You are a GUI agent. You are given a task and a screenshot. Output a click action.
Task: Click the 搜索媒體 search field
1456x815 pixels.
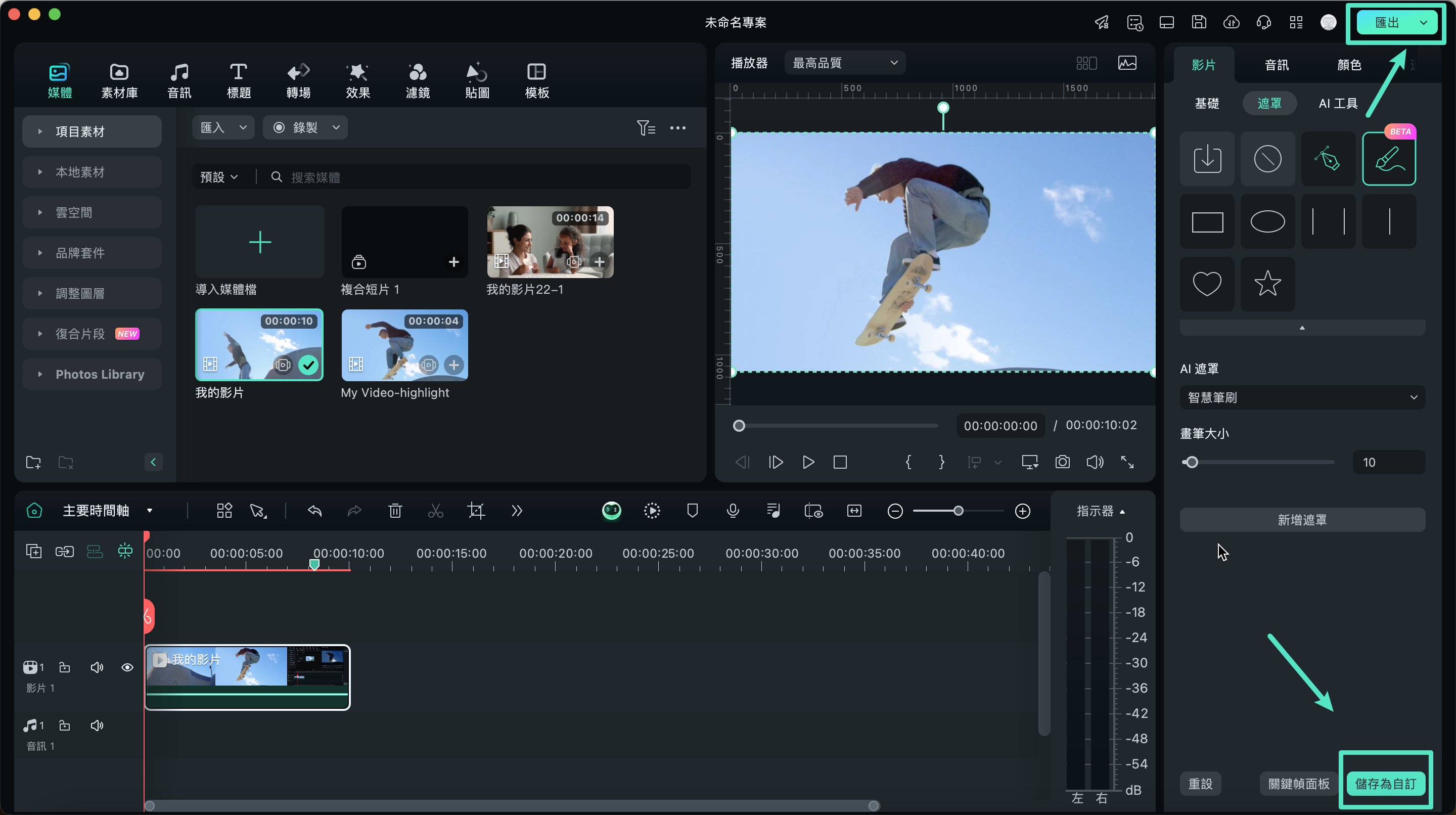(x=480, y=177)
